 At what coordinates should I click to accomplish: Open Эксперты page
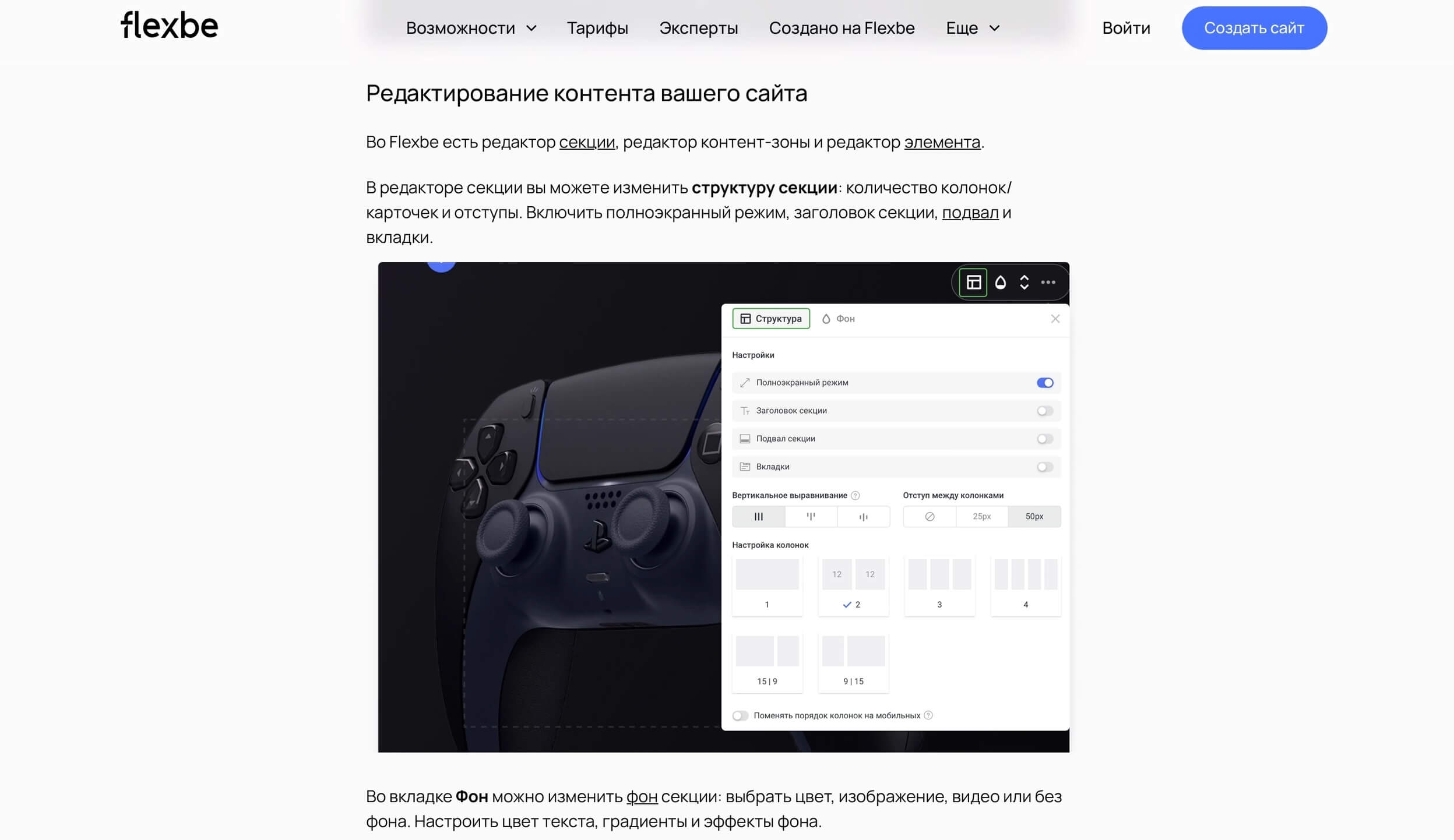coord(698,28)
